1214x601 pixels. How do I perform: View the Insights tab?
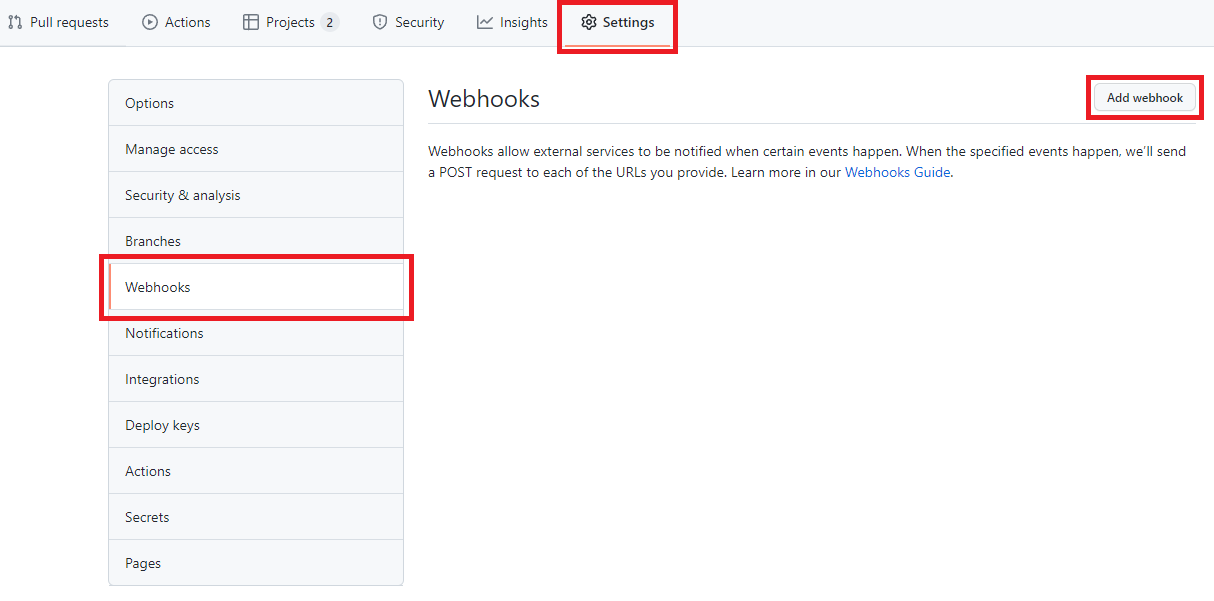[512, 22]
